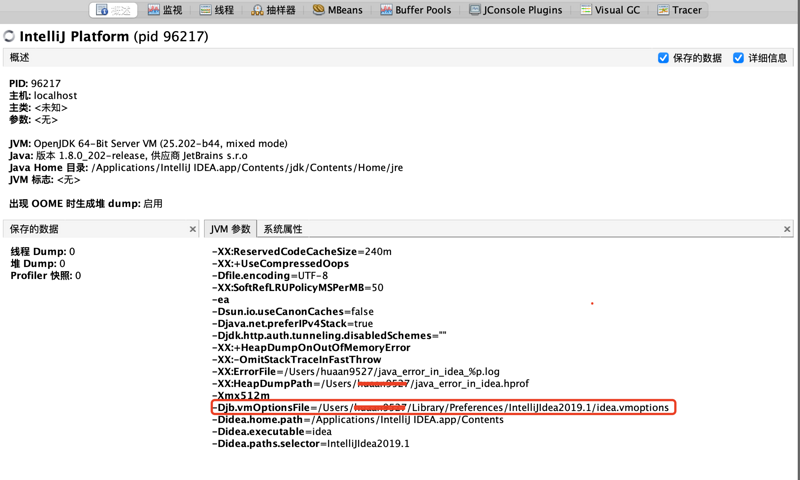Switch to the 系统属性 tab

click(283, 229)
